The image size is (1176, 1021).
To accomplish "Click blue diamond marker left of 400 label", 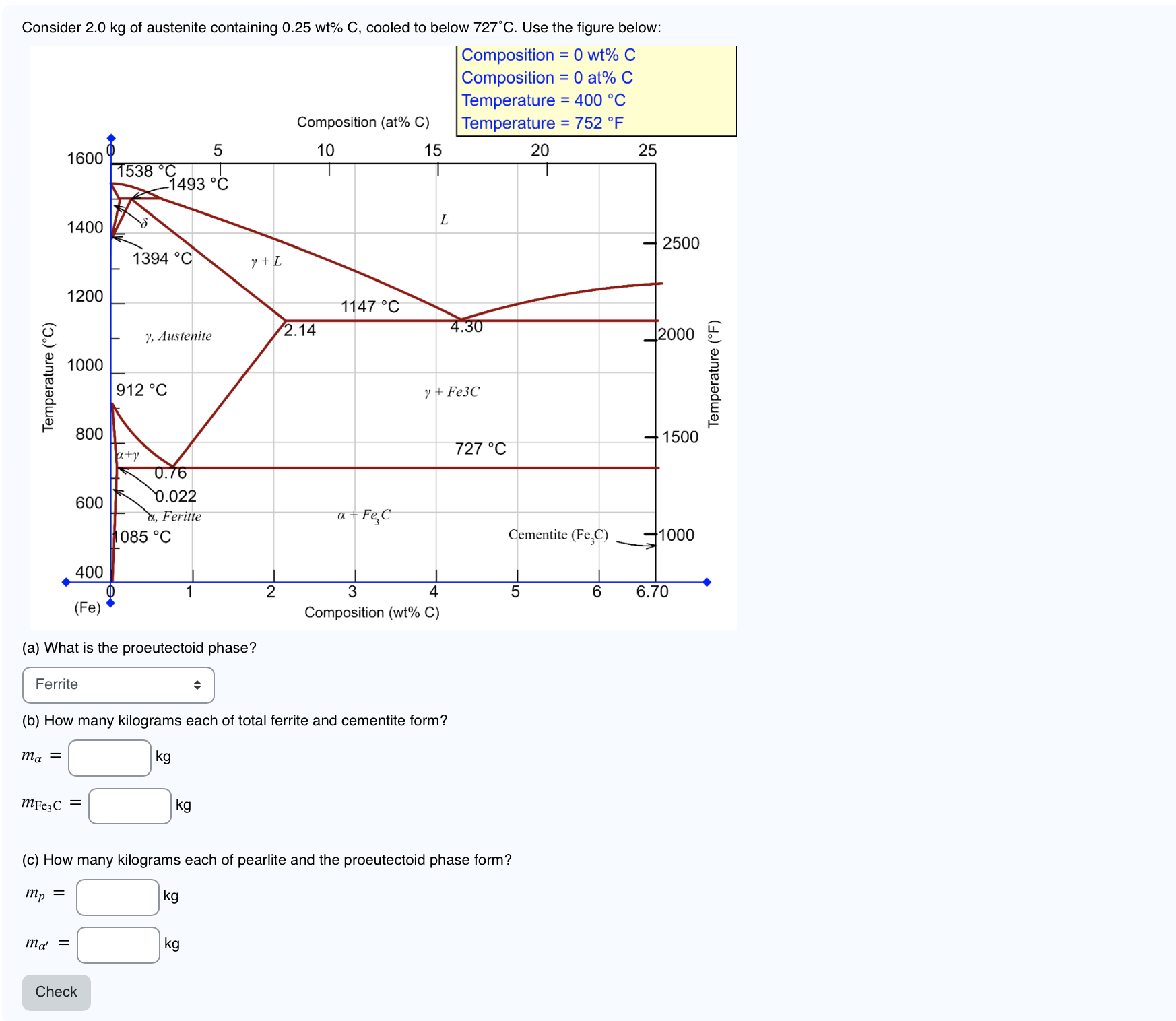I will tap(66, 582).
